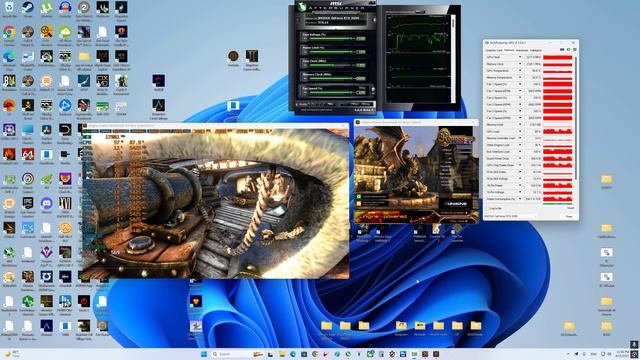This screenshot has height=360, width=640.
Task: Click the Unigine logo in Heaven launcher
Action: [455, 203]
